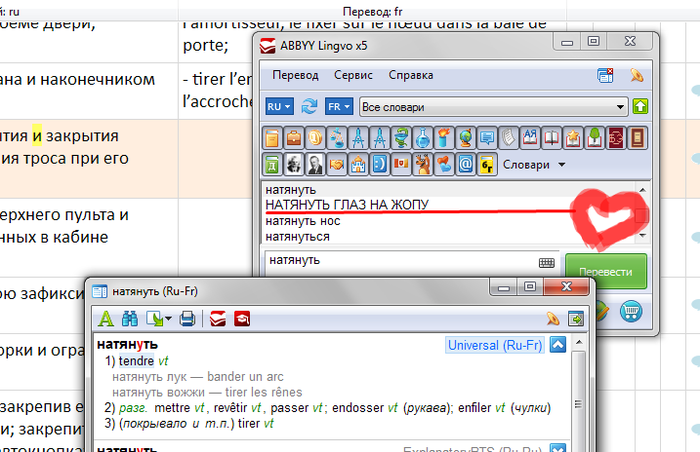Open the Сервис menu
This screenshot has width=700, height=452.
[353, 75]
